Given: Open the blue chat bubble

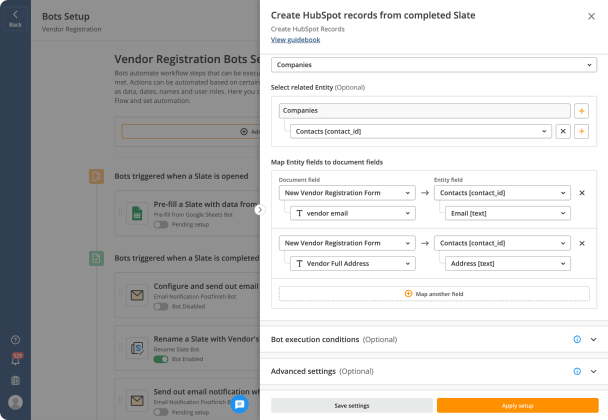Looking at the screenshot, I should [x=239, y=404].
